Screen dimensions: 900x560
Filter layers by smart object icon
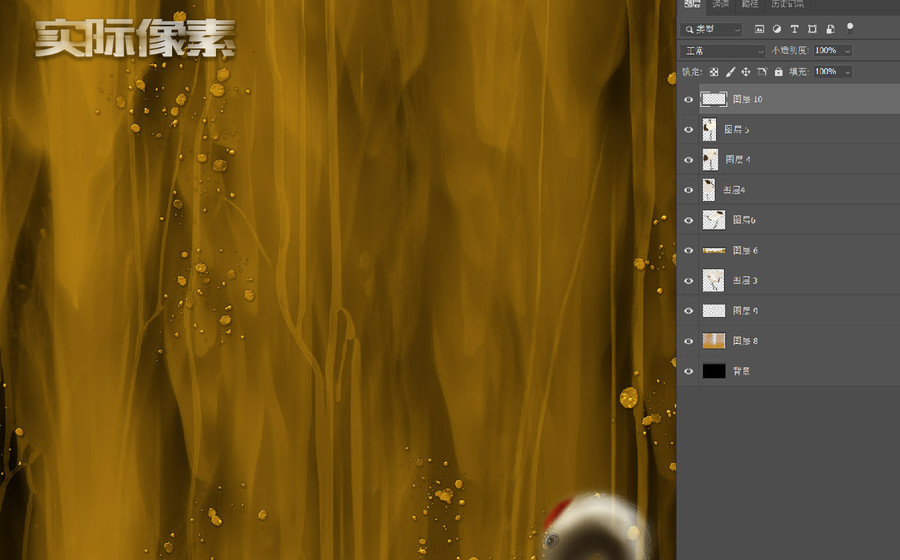(830, 29)
